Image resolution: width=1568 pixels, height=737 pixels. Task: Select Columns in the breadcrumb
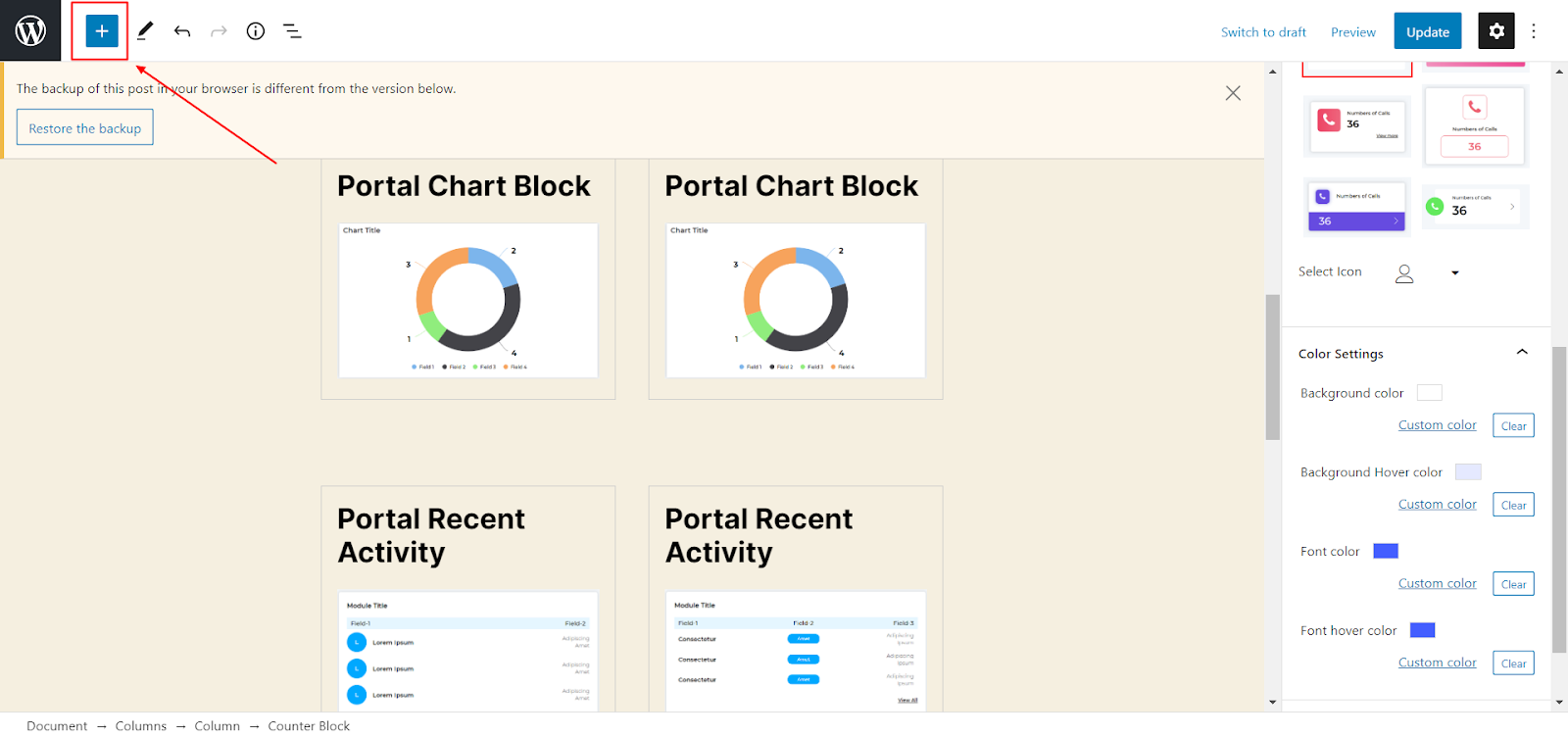coord(141,726)
